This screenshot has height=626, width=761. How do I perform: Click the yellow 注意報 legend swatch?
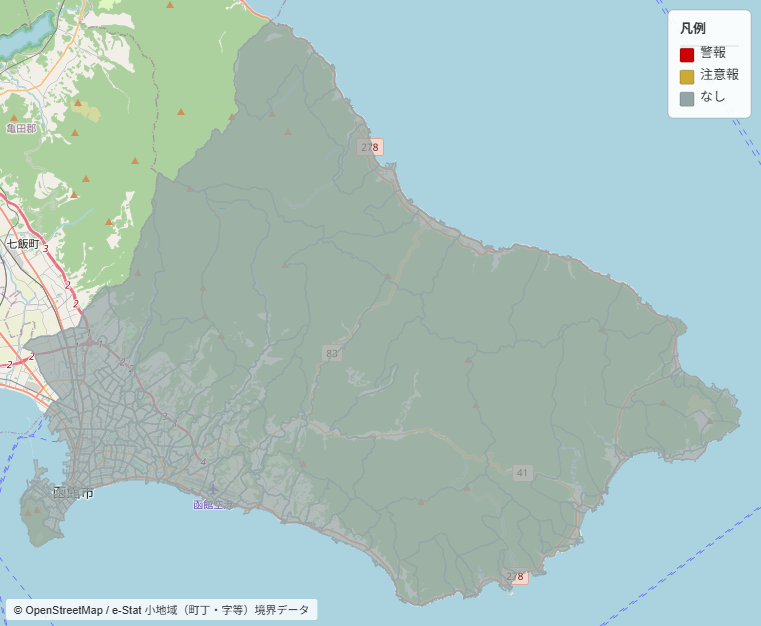click(687, 77)
